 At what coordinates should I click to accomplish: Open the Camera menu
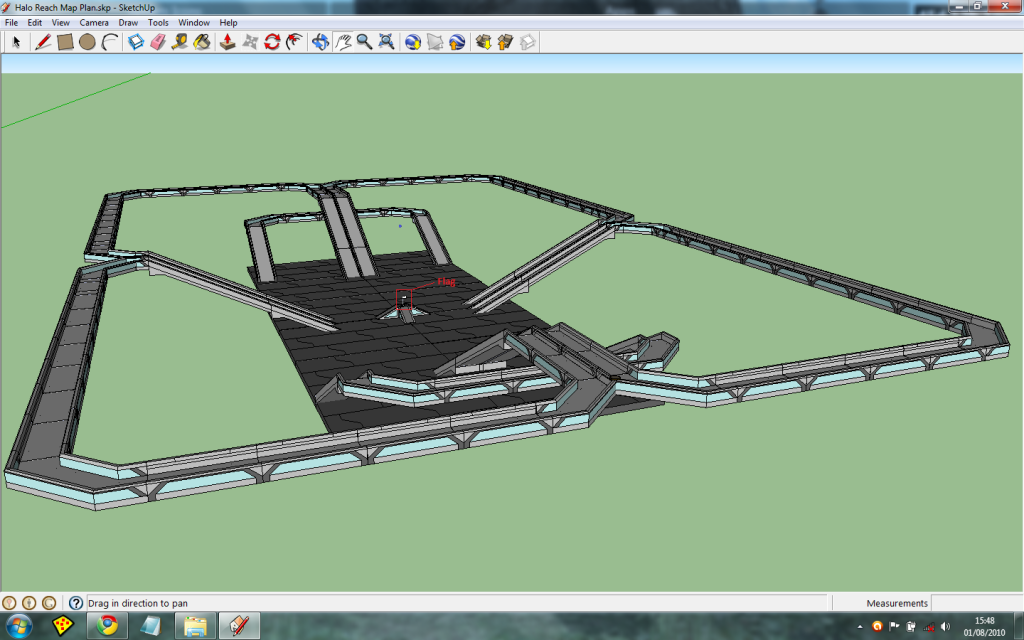click(94, 22)
